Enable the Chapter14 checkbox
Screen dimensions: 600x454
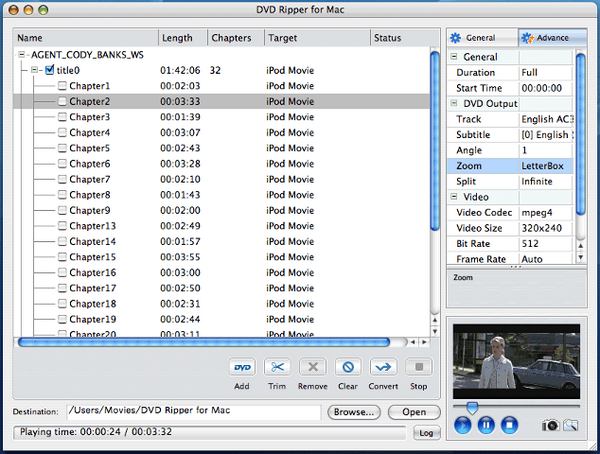(62, 241)
